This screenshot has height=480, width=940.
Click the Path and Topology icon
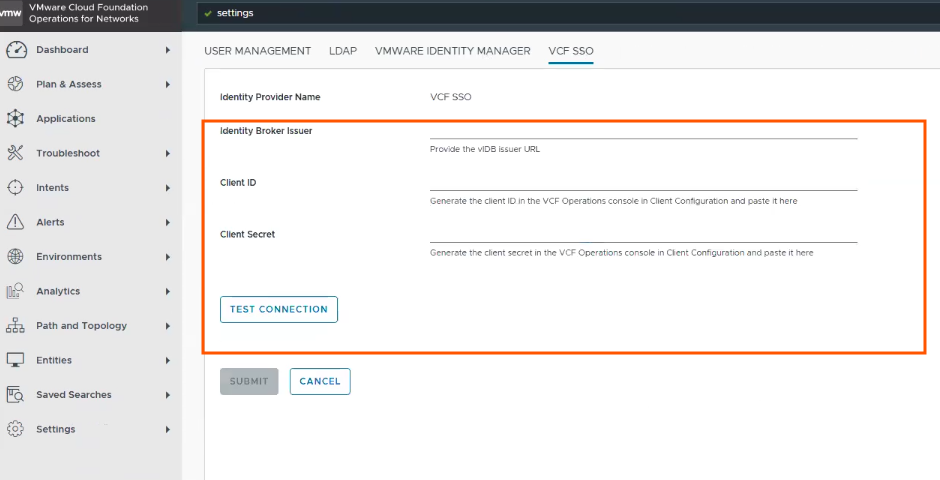point(15,325)
